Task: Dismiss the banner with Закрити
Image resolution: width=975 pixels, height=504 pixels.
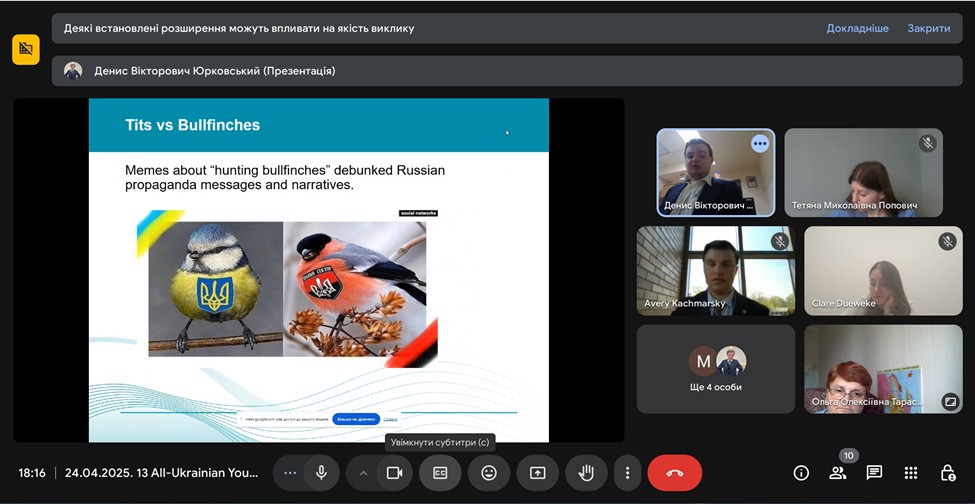Action: [x=928, y=28]
